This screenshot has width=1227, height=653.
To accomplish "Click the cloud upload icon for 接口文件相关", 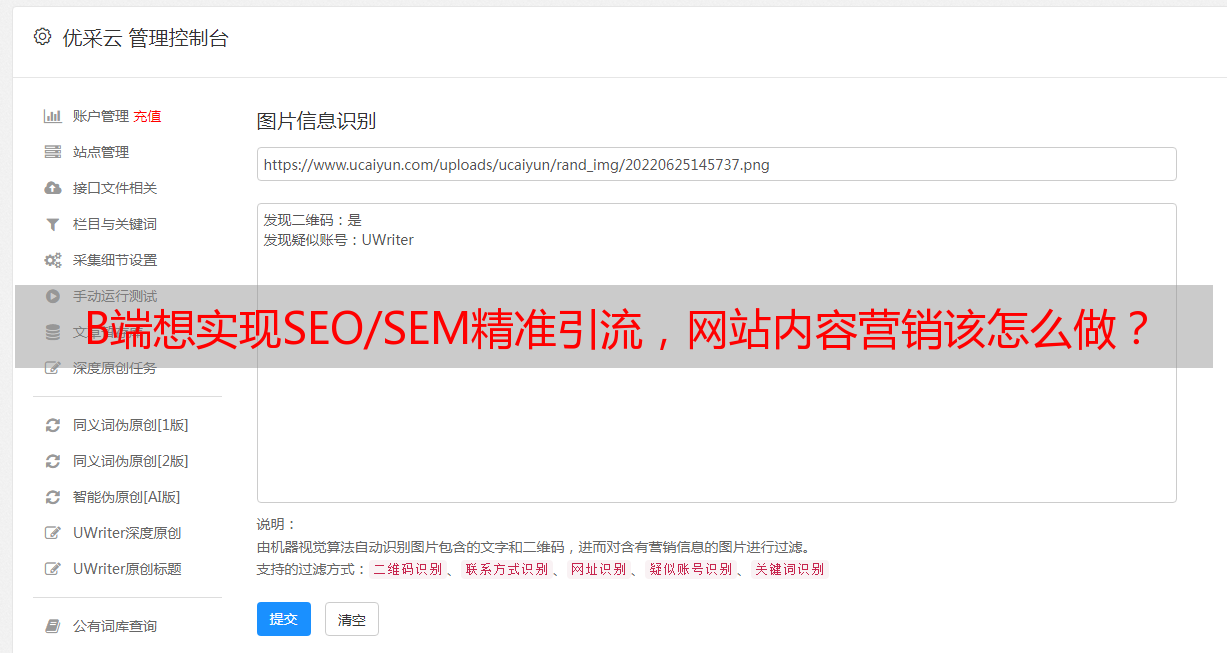I will (x=53, y=188).
